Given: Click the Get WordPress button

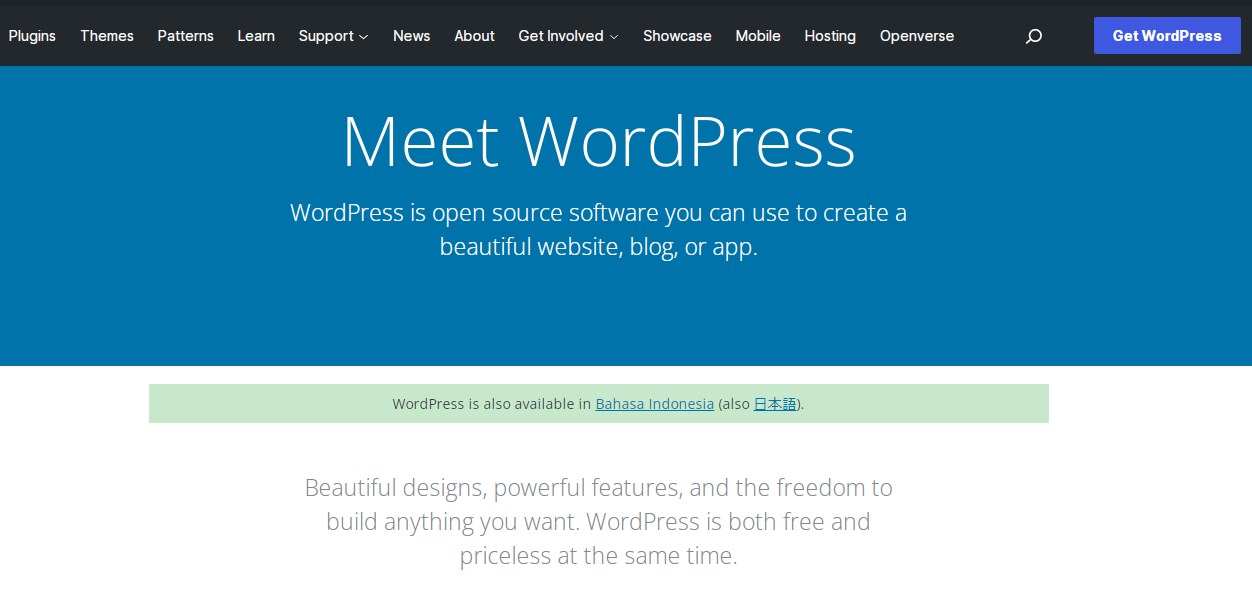Looking at the screenshot, I should pyautogui.click(x=1167, y=35).
